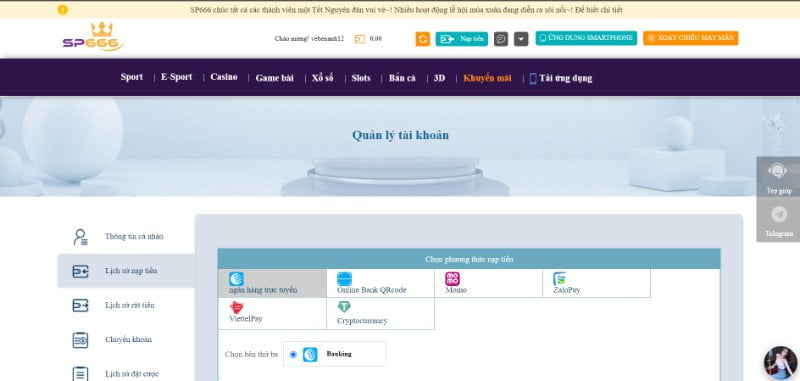Open Lịch sử rút tiền sidebar item
The image size is (800, 381).
pos(126,305)
